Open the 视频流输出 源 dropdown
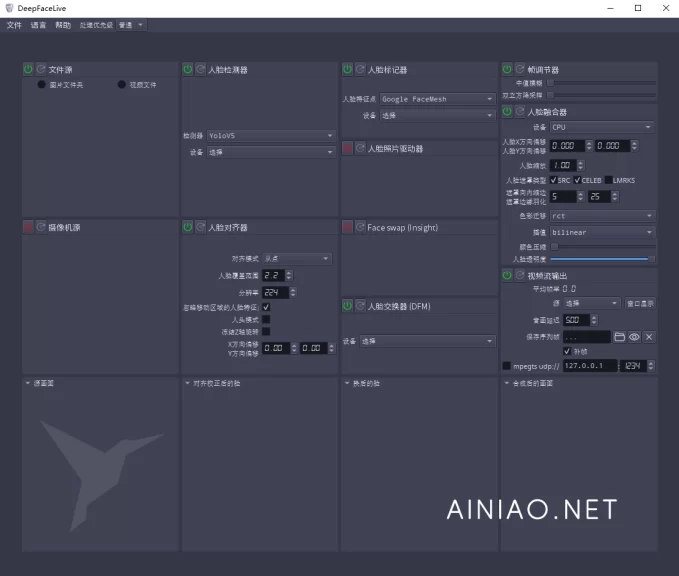The height and width of the screenshot is (576, 679). click(x=592, y=303)
